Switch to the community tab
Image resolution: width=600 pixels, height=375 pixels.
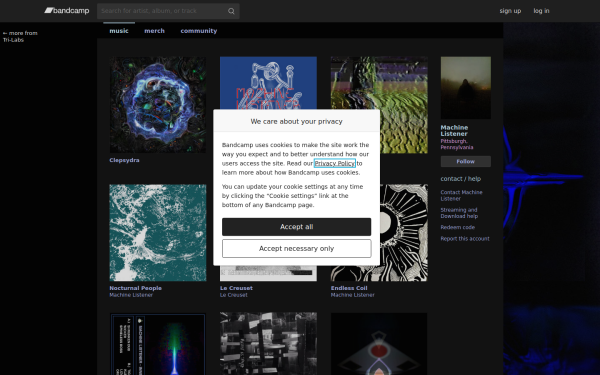click(199, 31)
